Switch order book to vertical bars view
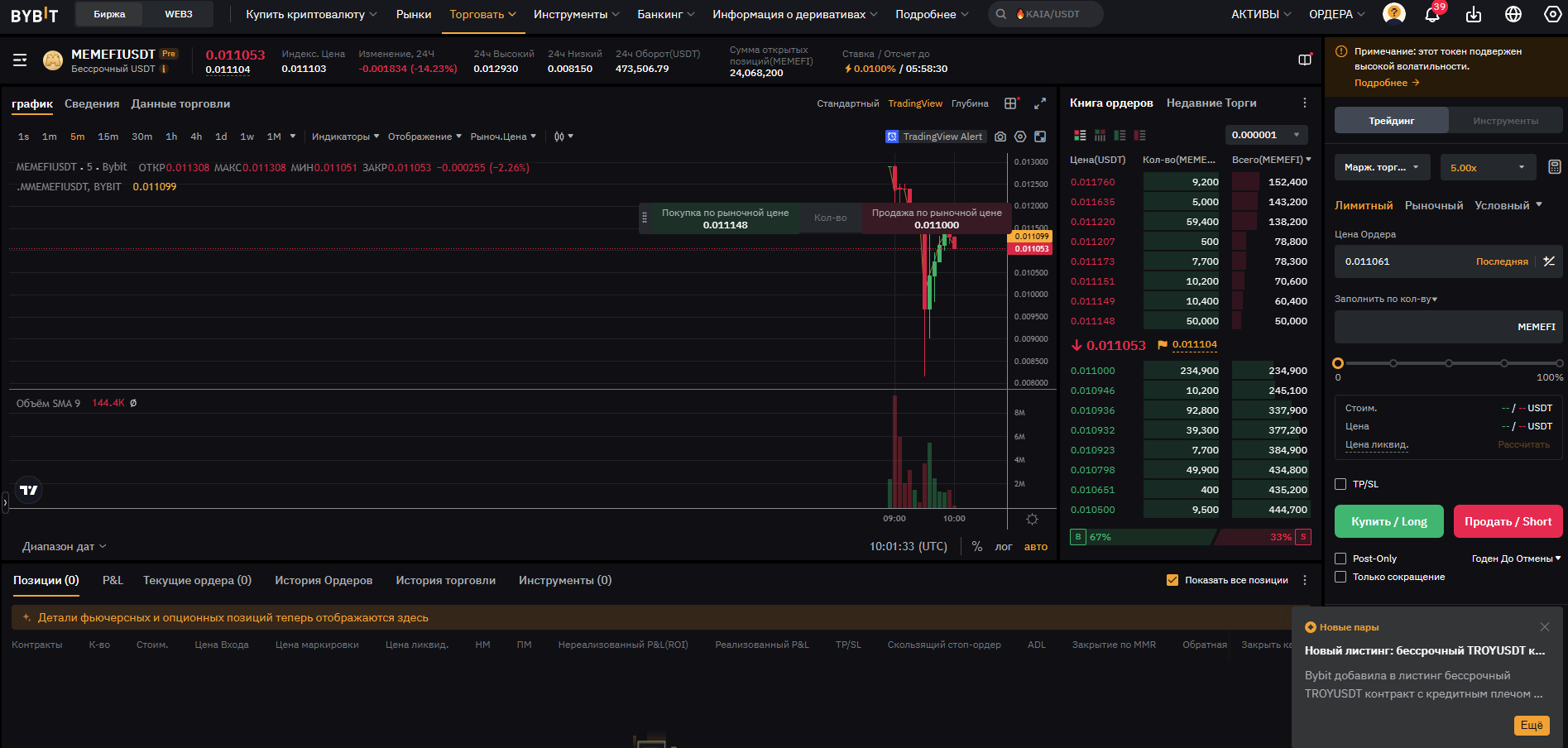1568x748 pixels. coord(1100,135)
